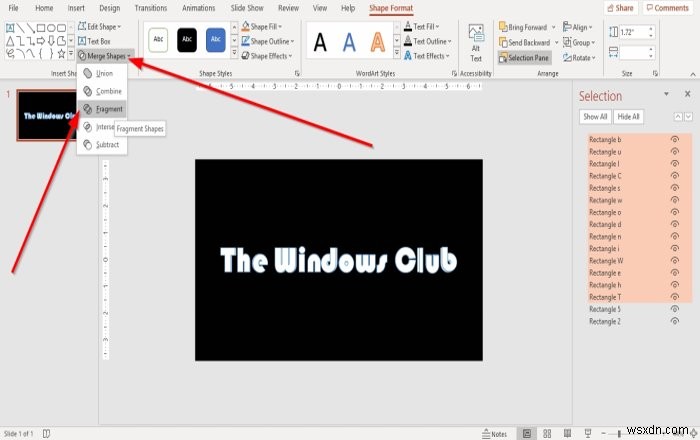Expand the shapes gallery list
The width and height of the screenshot is (700, 440).
click(71, 54)
